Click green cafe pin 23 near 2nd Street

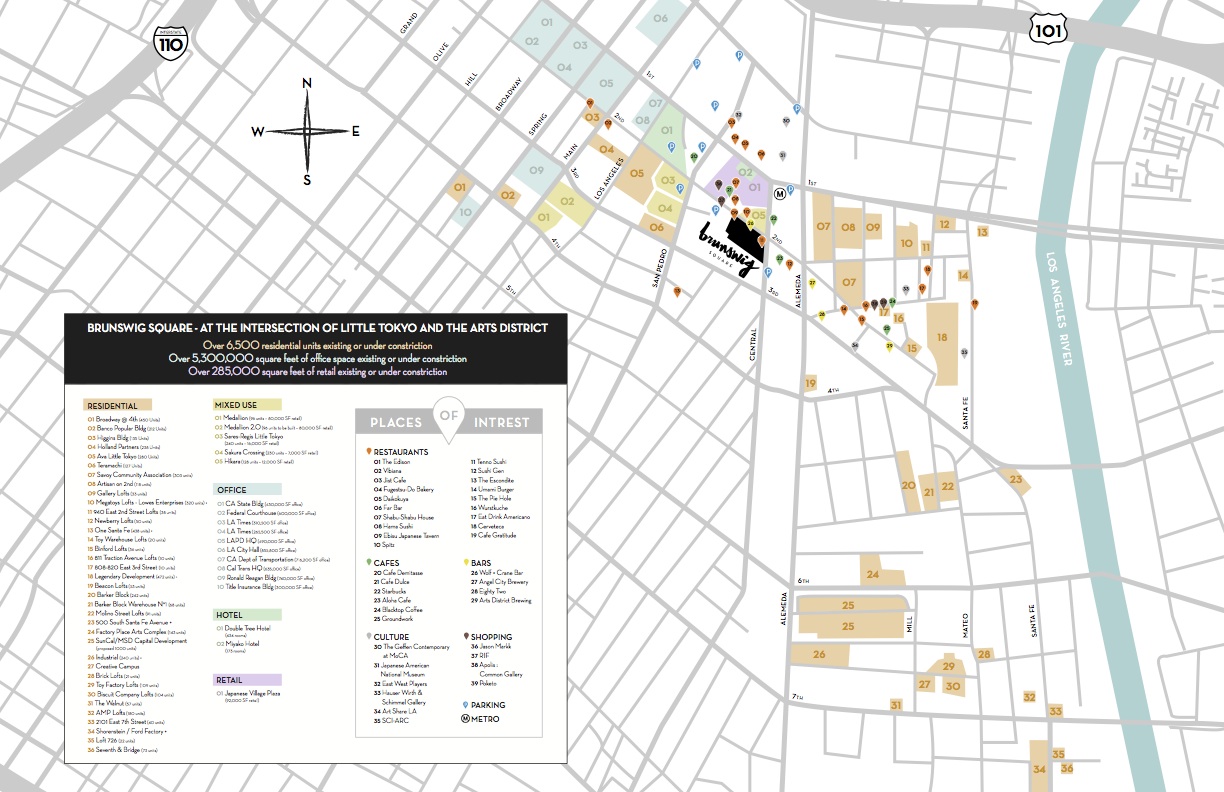point(780,259)
